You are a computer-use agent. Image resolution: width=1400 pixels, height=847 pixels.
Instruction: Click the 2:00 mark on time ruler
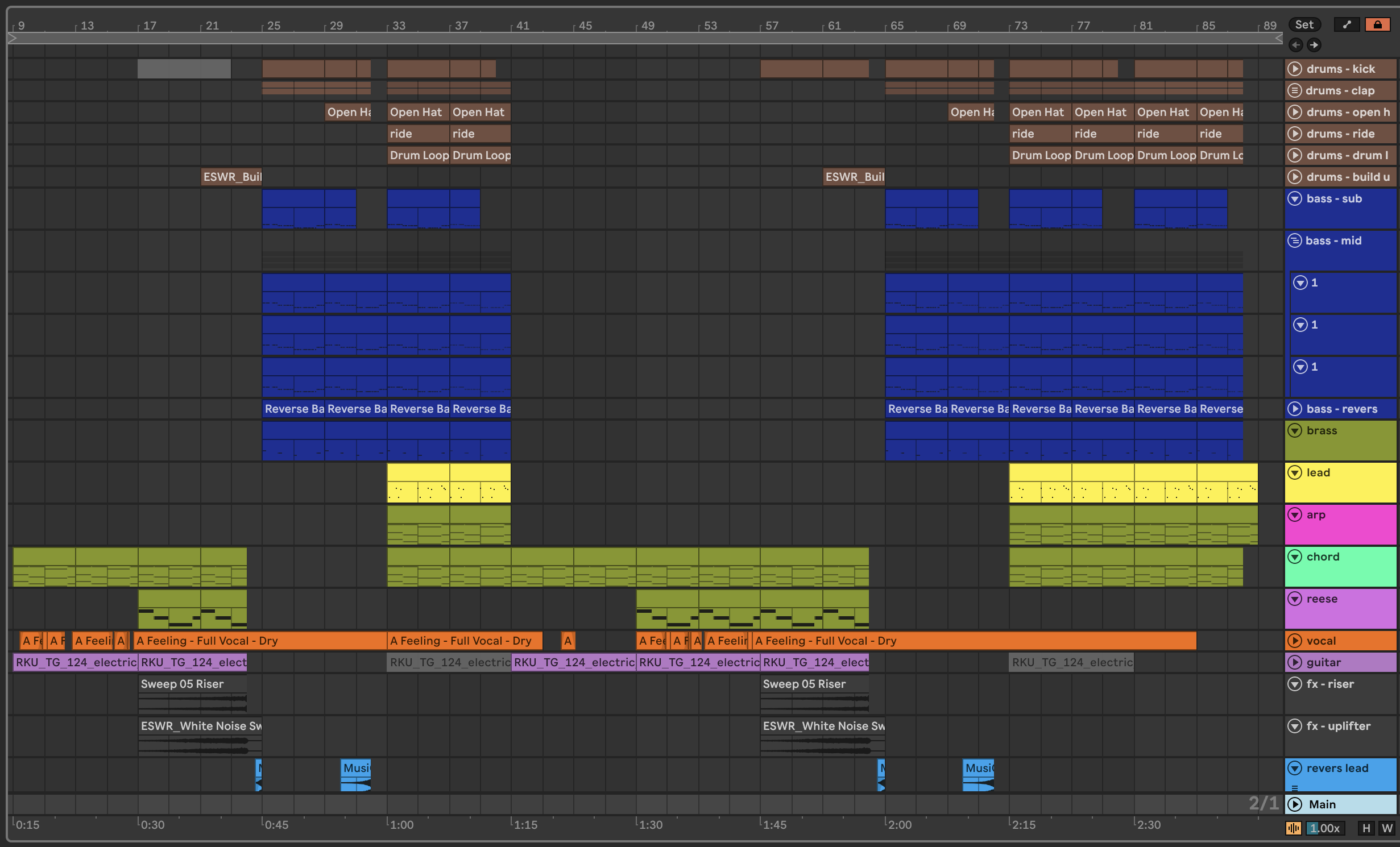pos(899,825)
